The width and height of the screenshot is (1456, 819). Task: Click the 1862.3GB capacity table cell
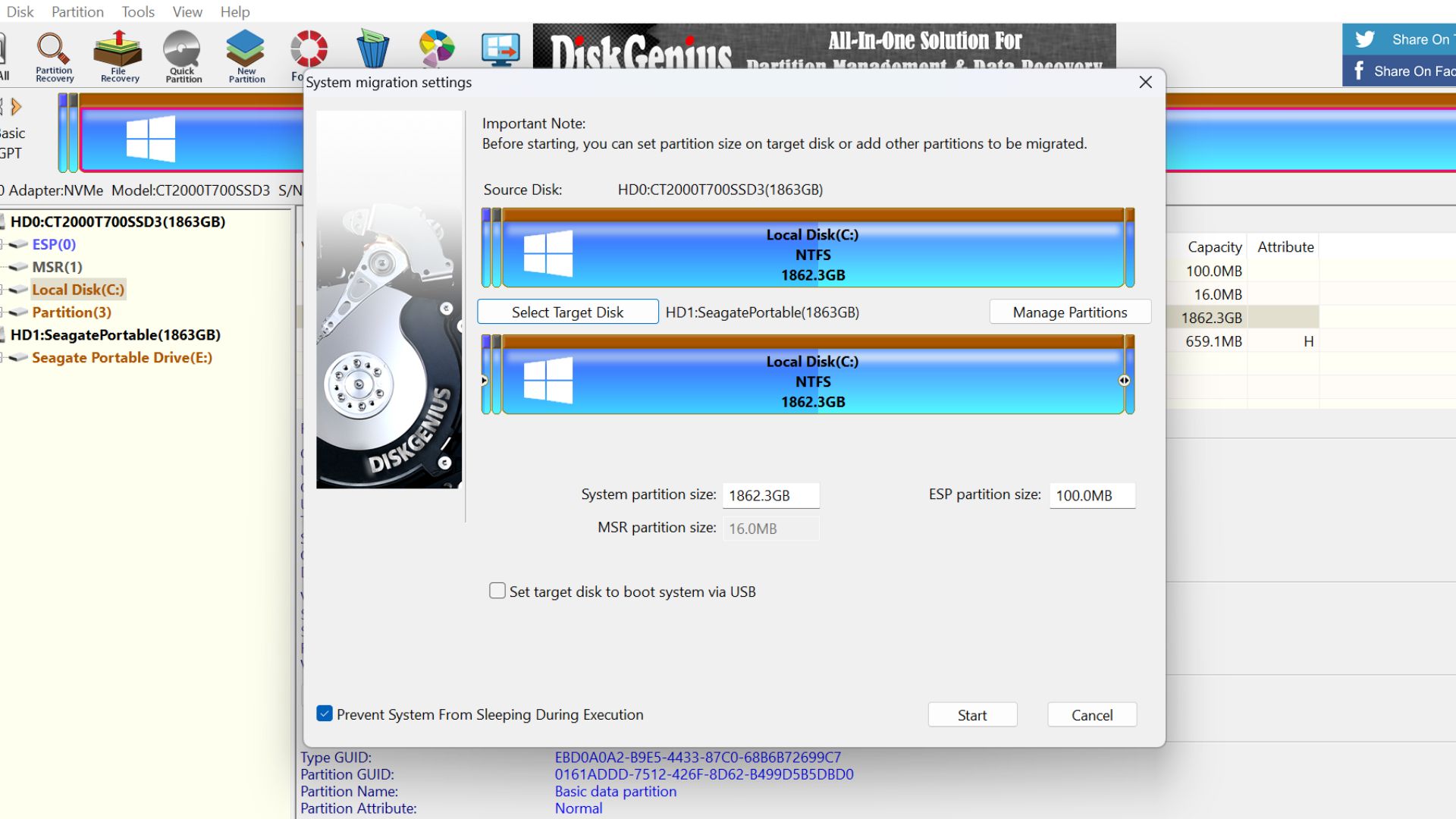[1211, 318]
